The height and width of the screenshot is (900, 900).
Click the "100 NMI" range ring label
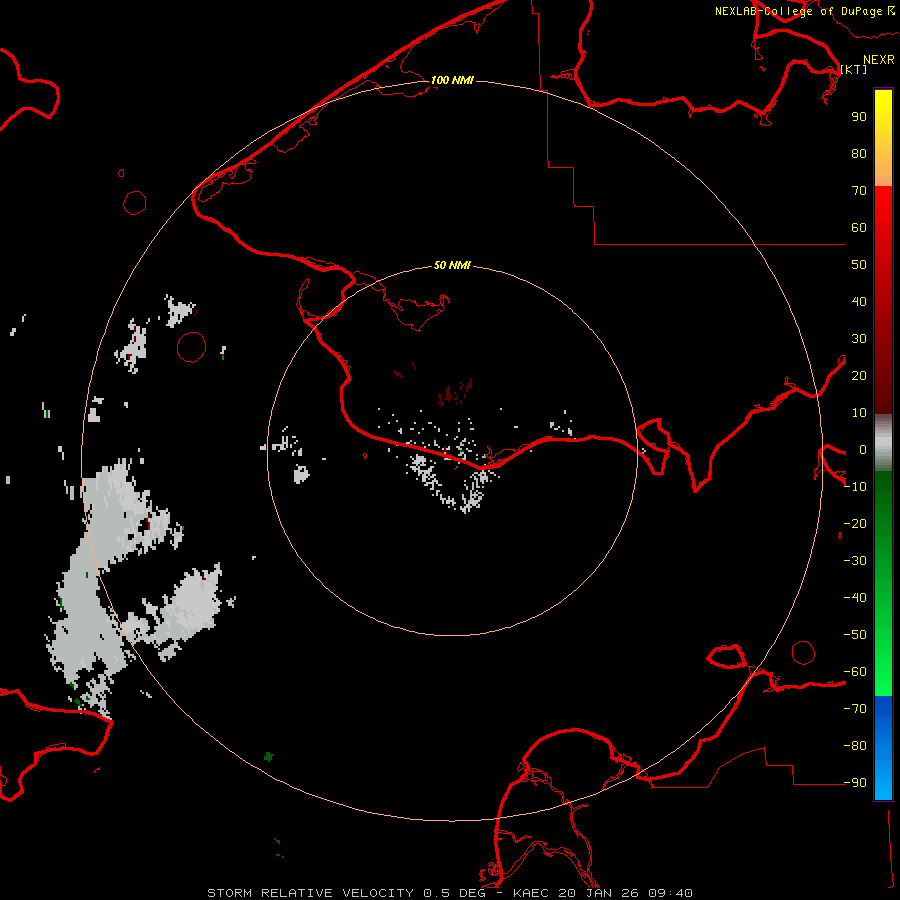click(x=452, y=80)
